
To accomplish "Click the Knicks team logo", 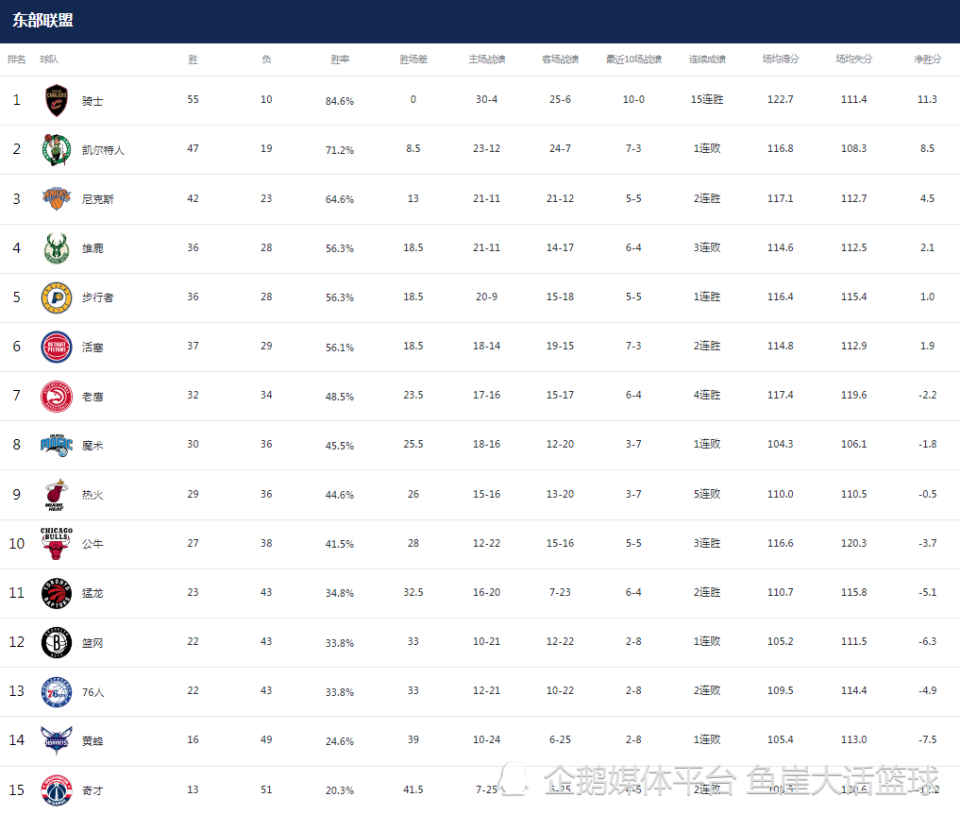I will point(56,199).
